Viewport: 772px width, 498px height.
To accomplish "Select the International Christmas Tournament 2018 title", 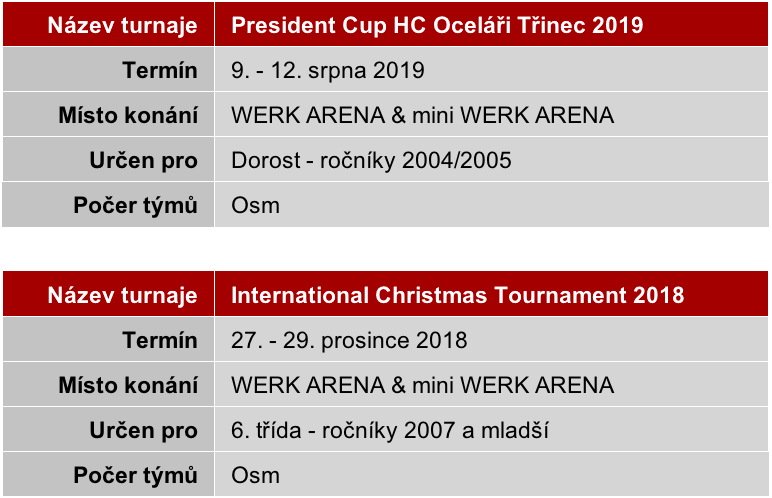I will pos(458,295).
